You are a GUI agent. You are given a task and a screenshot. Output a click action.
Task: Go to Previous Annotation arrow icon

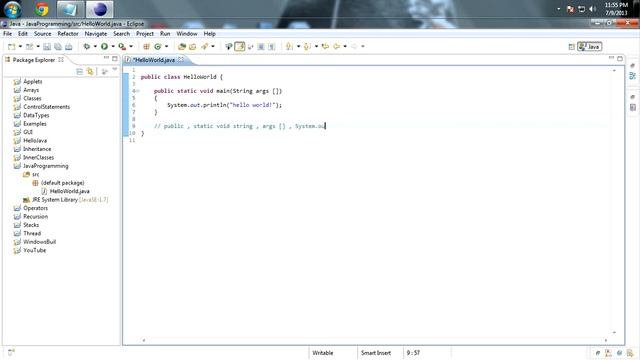(307, 47)
